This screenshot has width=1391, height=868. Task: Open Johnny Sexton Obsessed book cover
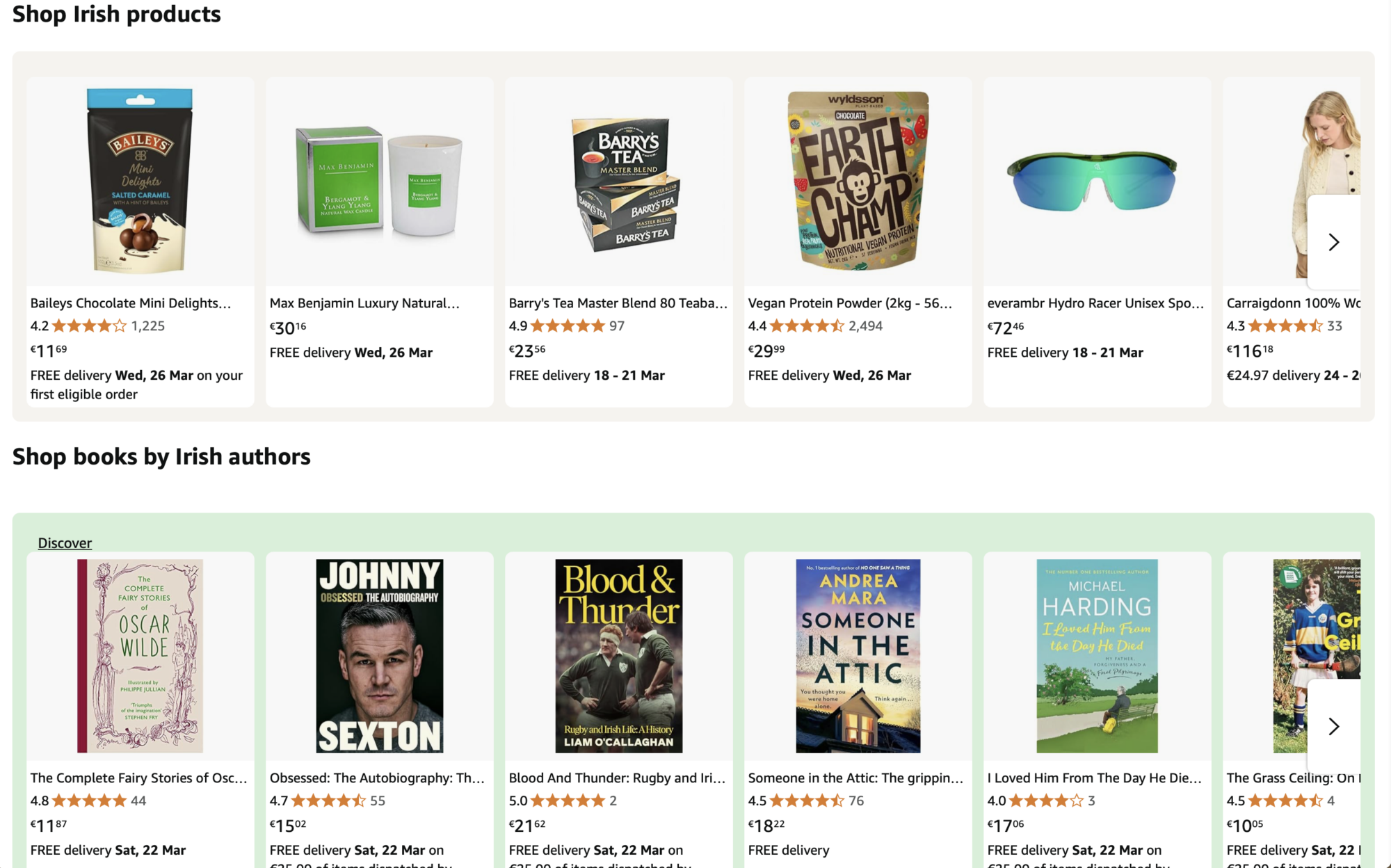point(379,656)
